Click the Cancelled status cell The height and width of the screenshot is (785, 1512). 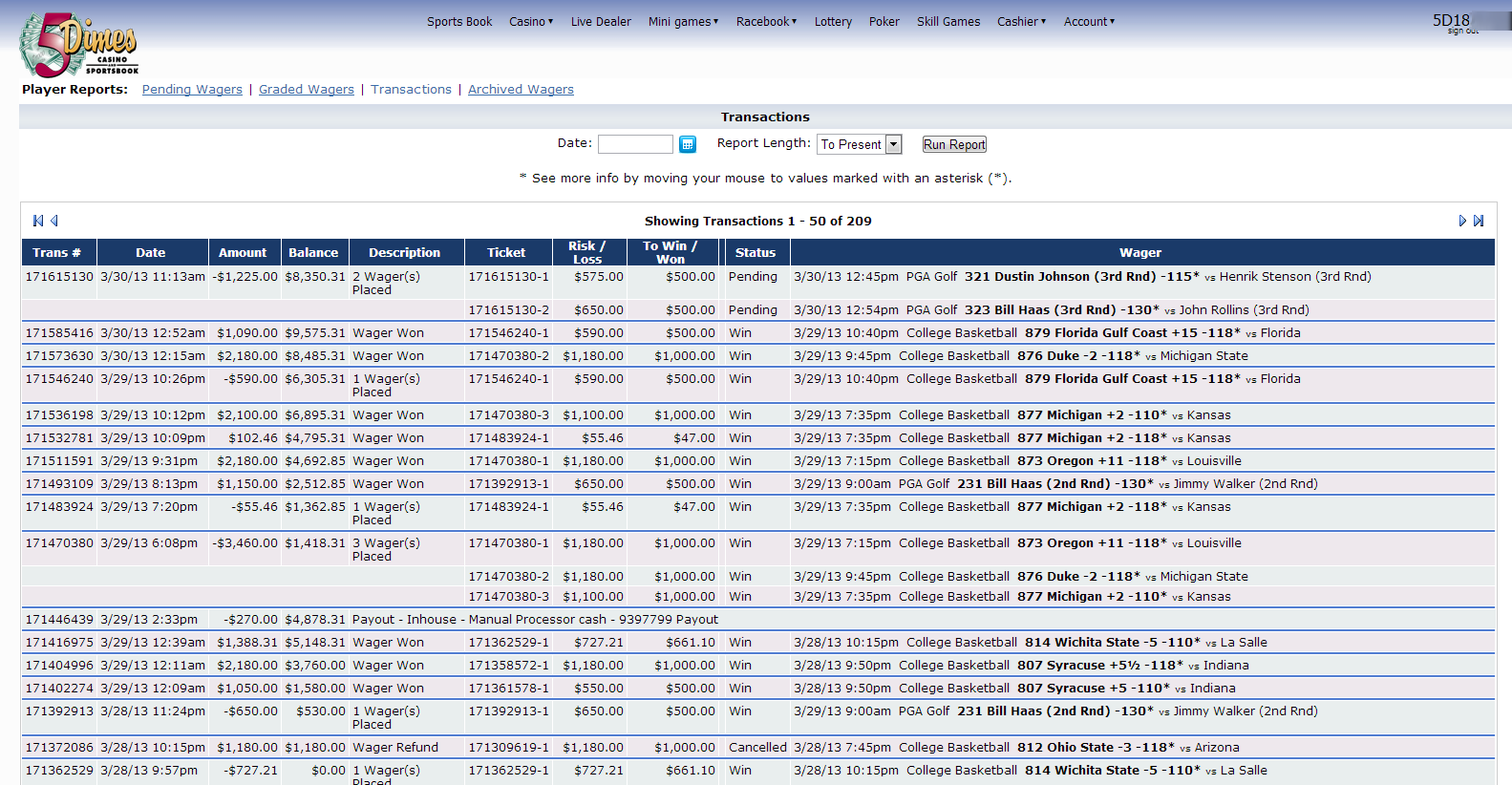point(757,748)
